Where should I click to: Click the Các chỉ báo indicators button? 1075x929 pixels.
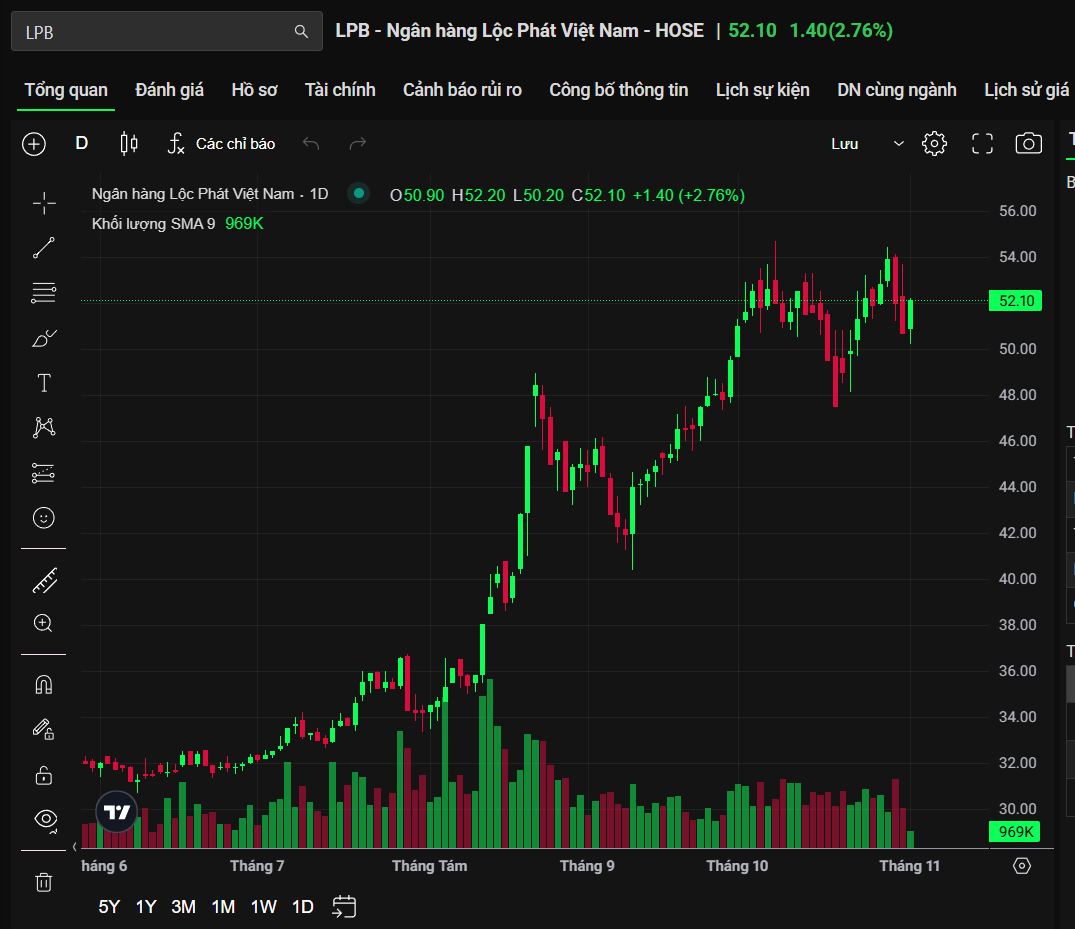pyautogui.click(x=221, y=144)
